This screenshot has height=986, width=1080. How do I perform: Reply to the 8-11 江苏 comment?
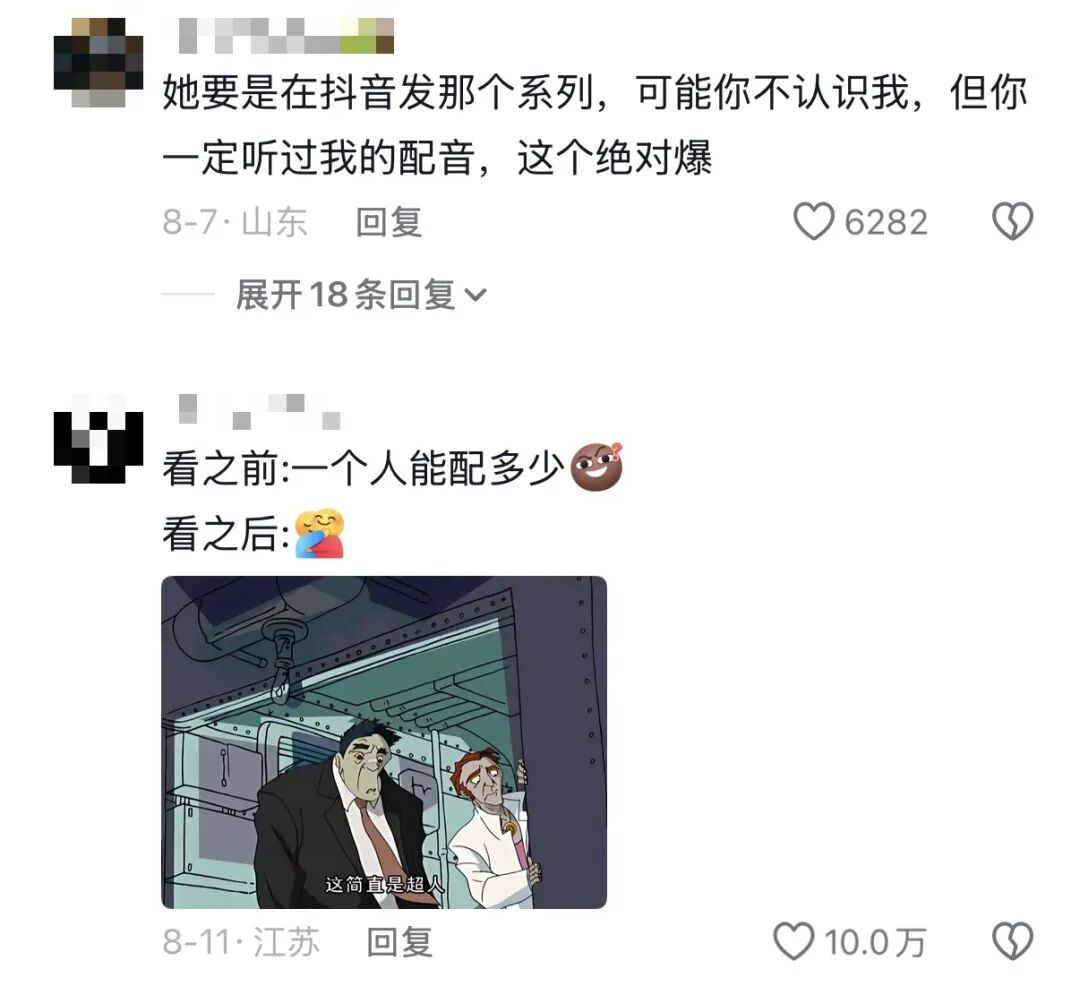[399, 942]
